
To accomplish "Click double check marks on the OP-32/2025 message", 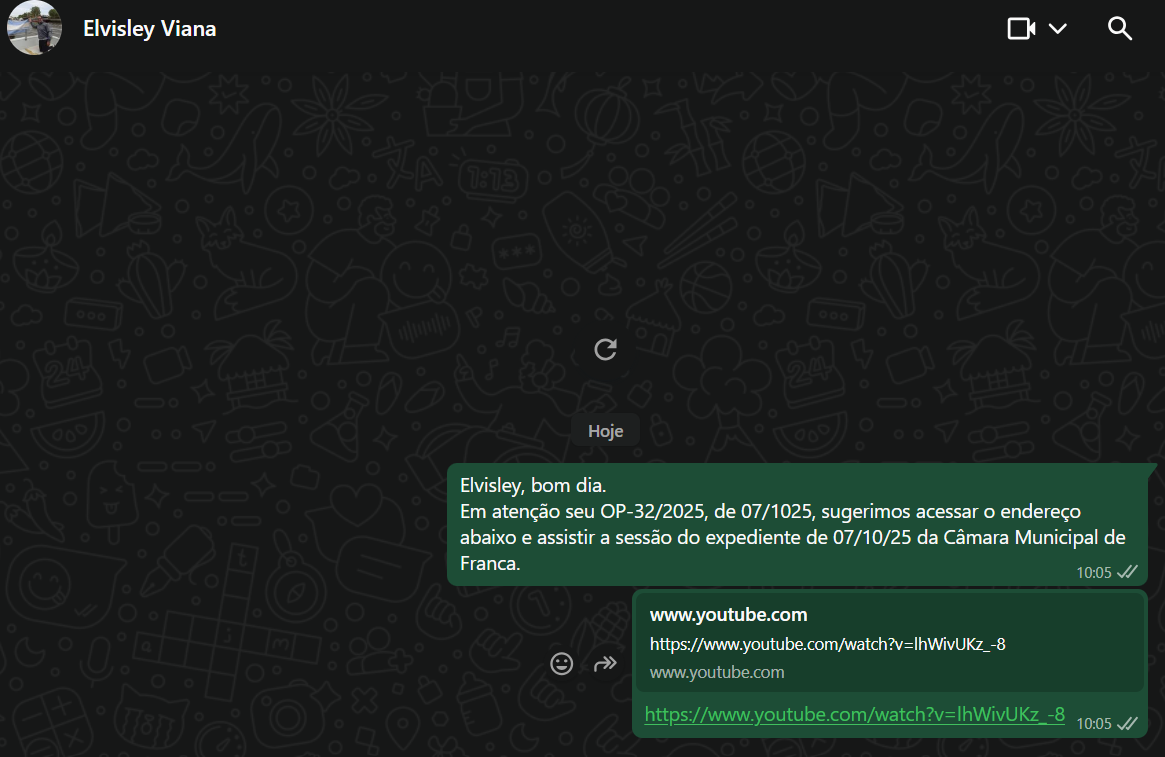I will (1128, 572).
